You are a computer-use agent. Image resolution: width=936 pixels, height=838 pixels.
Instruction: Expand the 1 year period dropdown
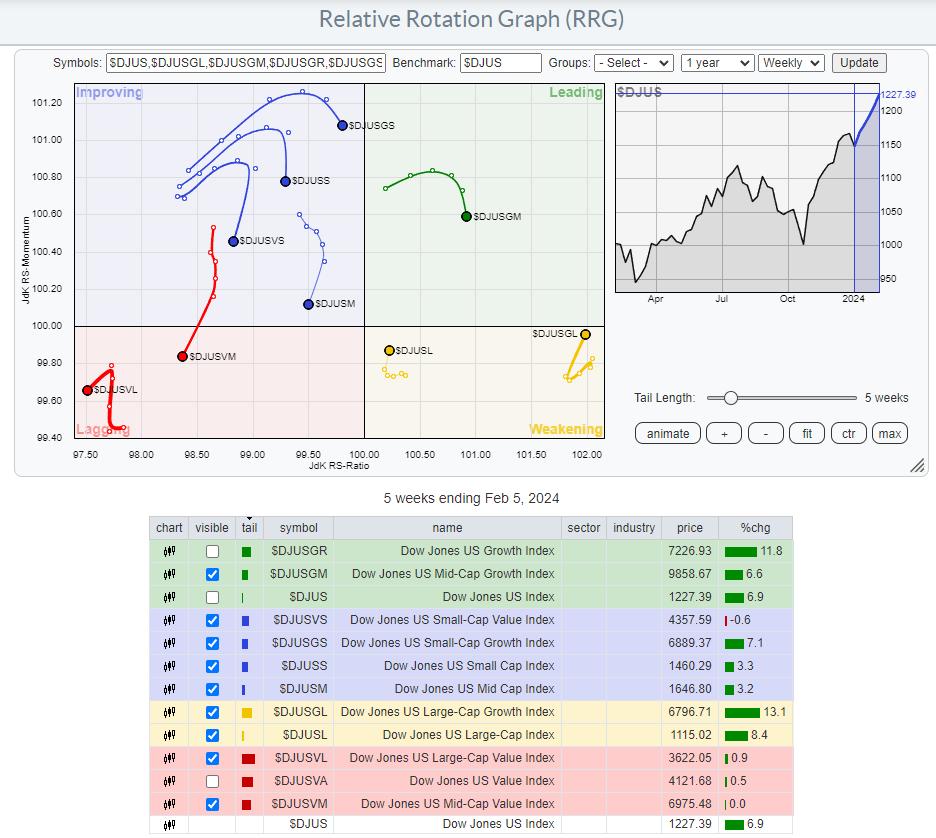click(x=716, y=62)
